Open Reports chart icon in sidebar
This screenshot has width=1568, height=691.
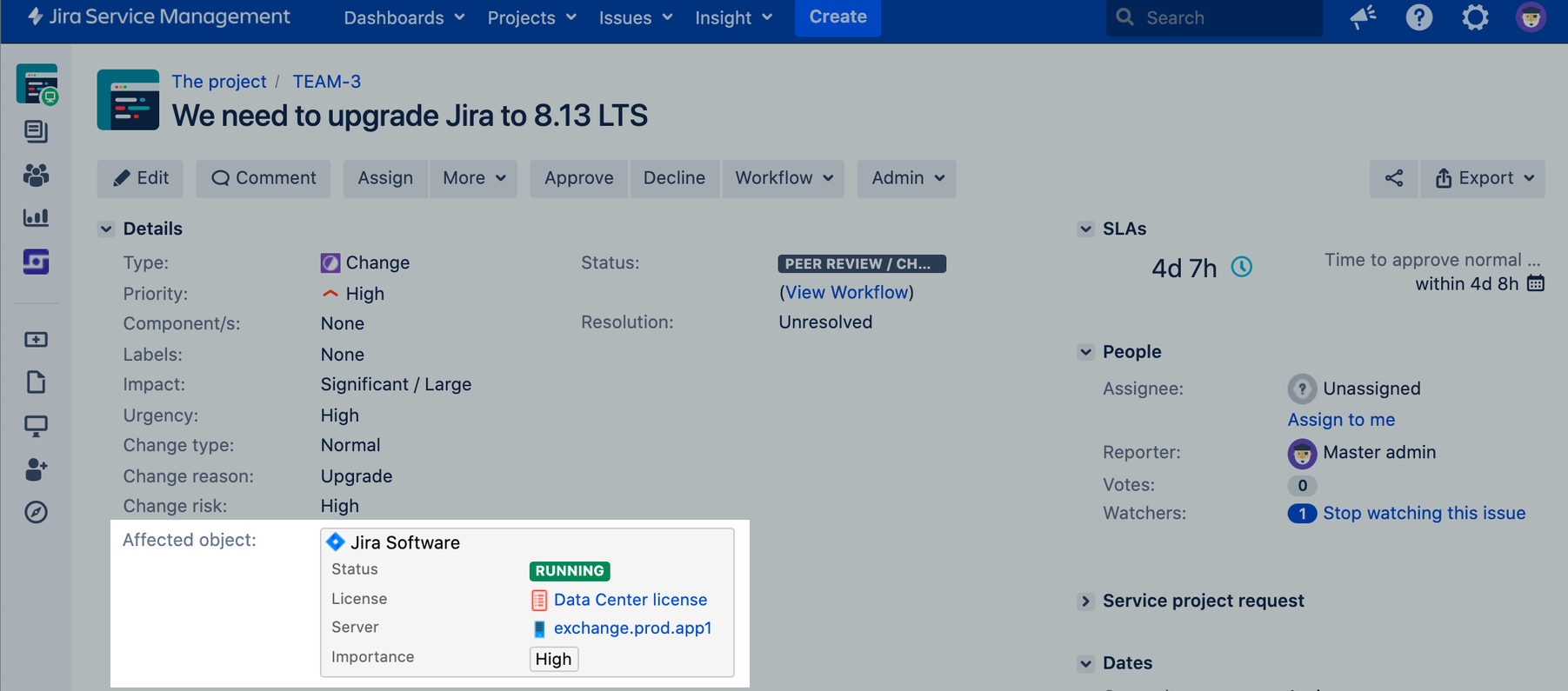point(36,217)
